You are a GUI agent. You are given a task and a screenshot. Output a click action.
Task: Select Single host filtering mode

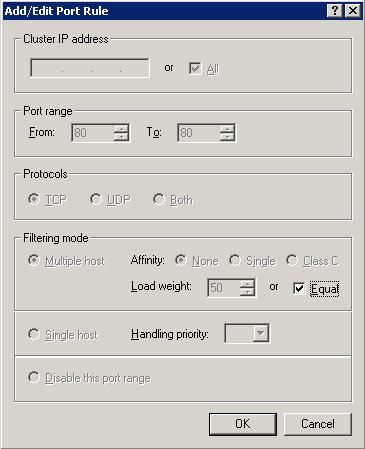[34, 334]
